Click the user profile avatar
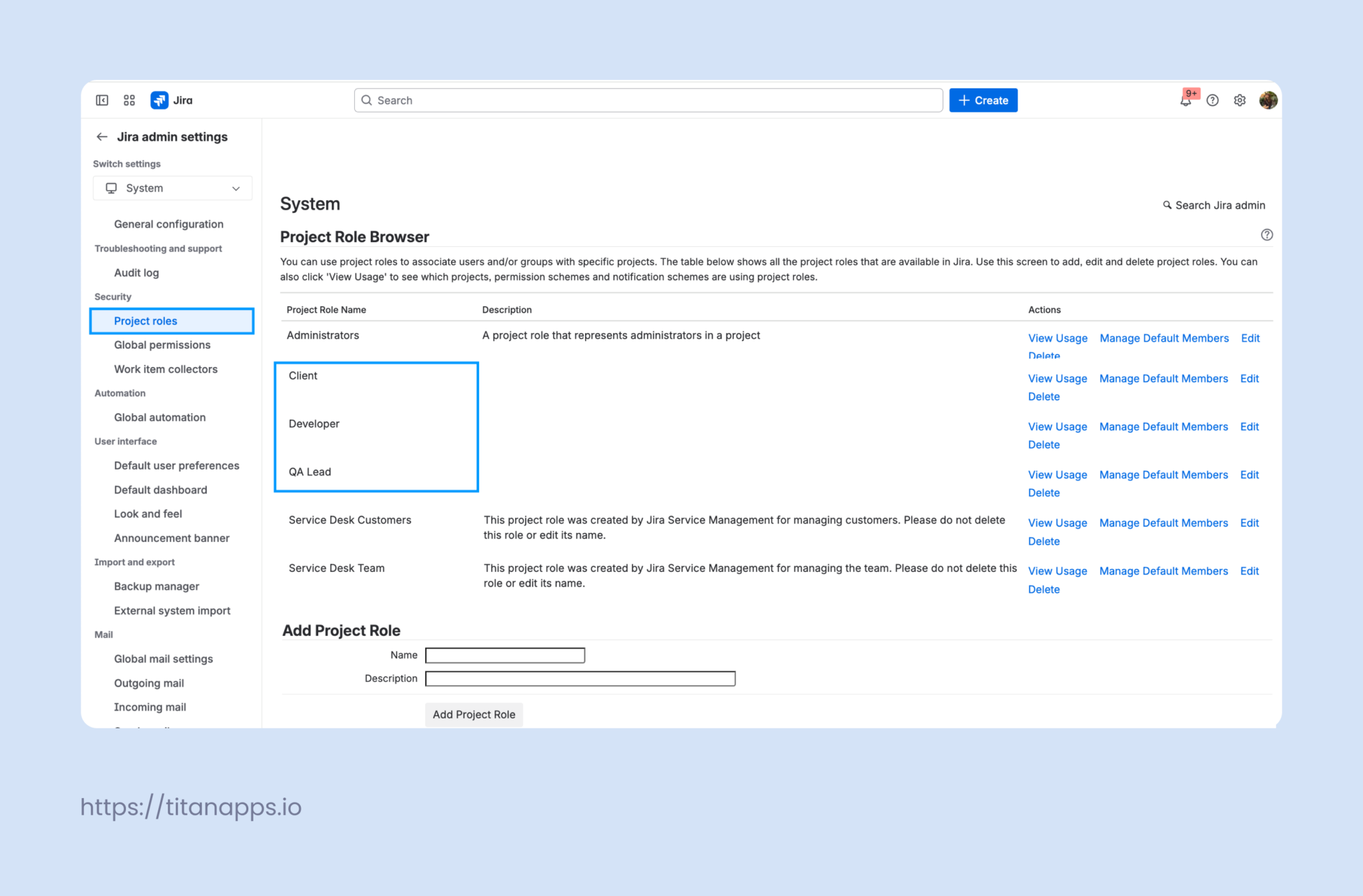Screen dimensions: 1363x896 pyautogui.click(x=1268, y=100)
